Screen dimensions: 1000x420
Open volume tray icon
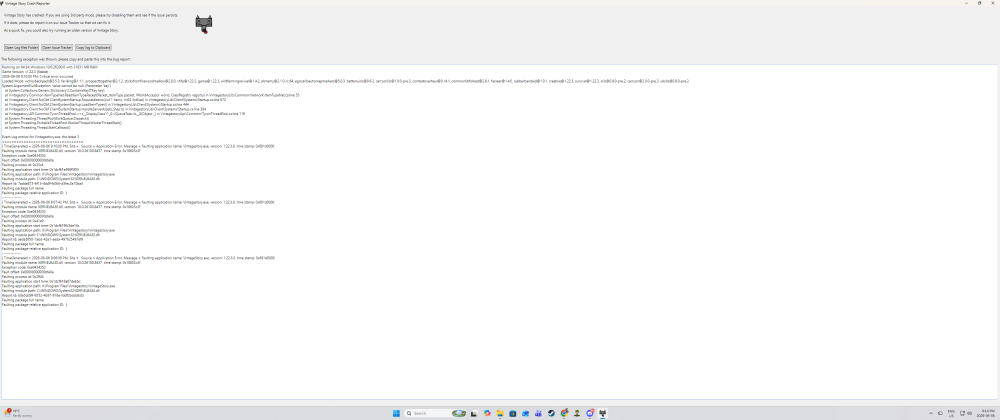[969, 413]
